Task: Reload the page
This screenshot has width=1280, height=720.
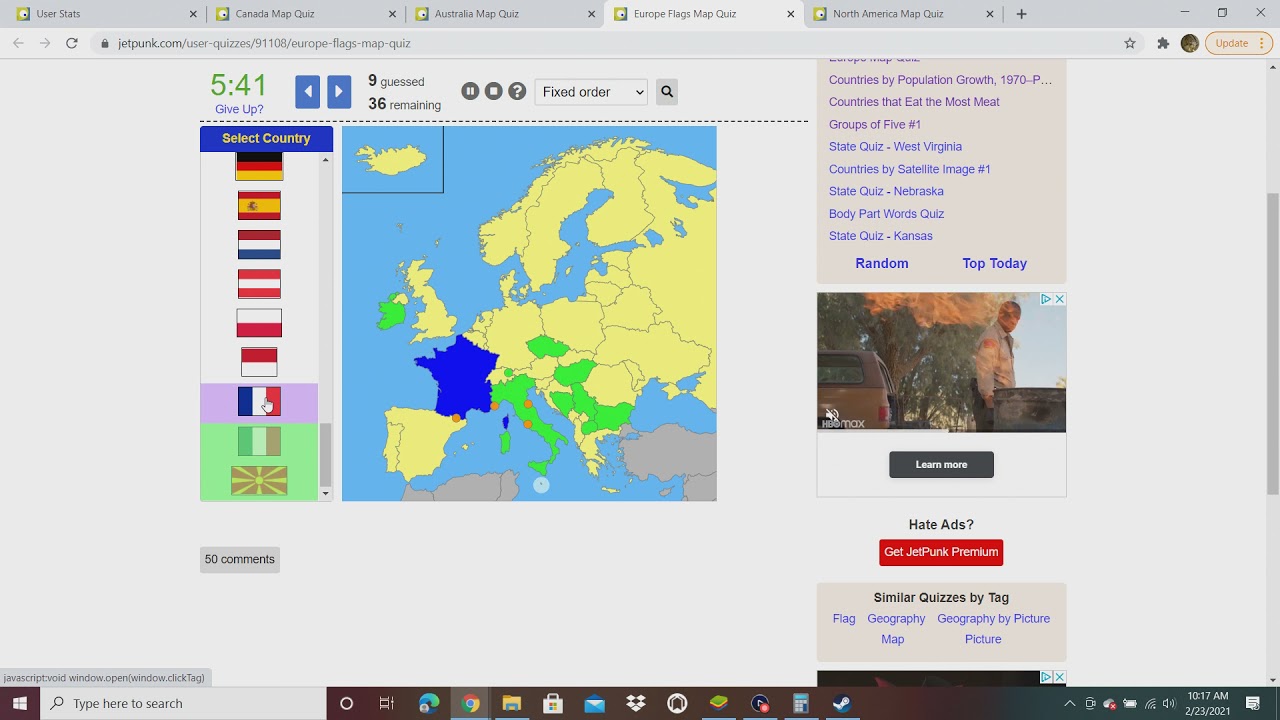Action: click(71, 43)
